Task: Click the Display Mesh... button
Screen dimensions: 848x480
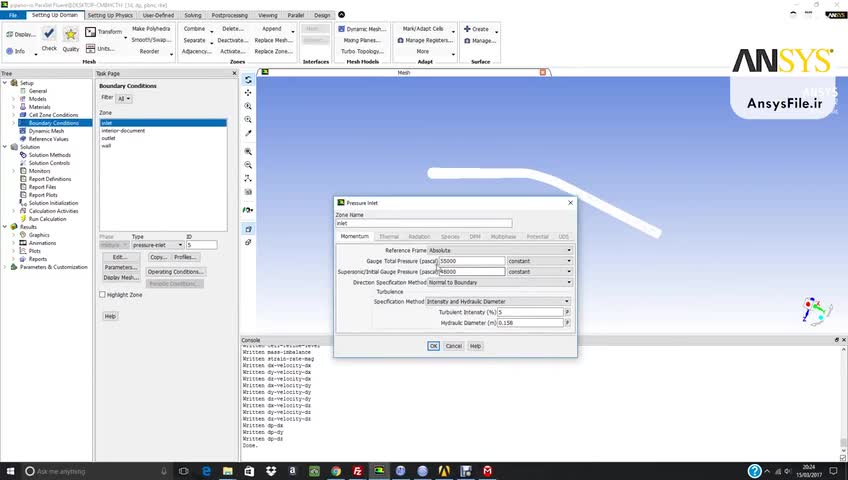Action: 121,277
